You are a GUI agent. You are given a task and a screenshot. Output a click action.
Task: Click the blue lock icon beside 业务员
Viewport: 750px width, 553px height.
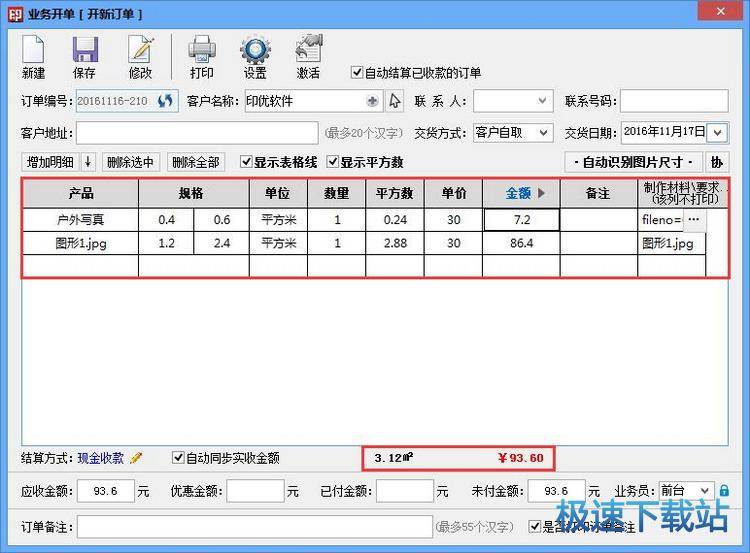click(x=724, y=491)
